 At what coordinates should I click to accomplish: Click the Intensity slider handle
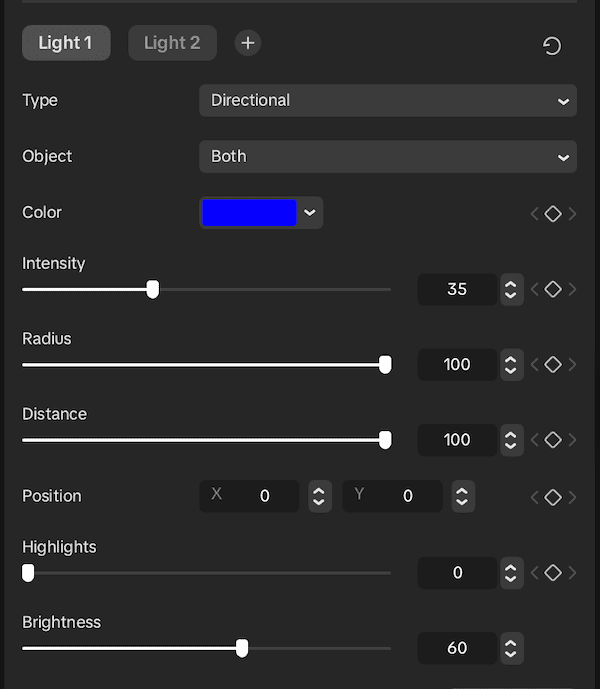point(153,290)
